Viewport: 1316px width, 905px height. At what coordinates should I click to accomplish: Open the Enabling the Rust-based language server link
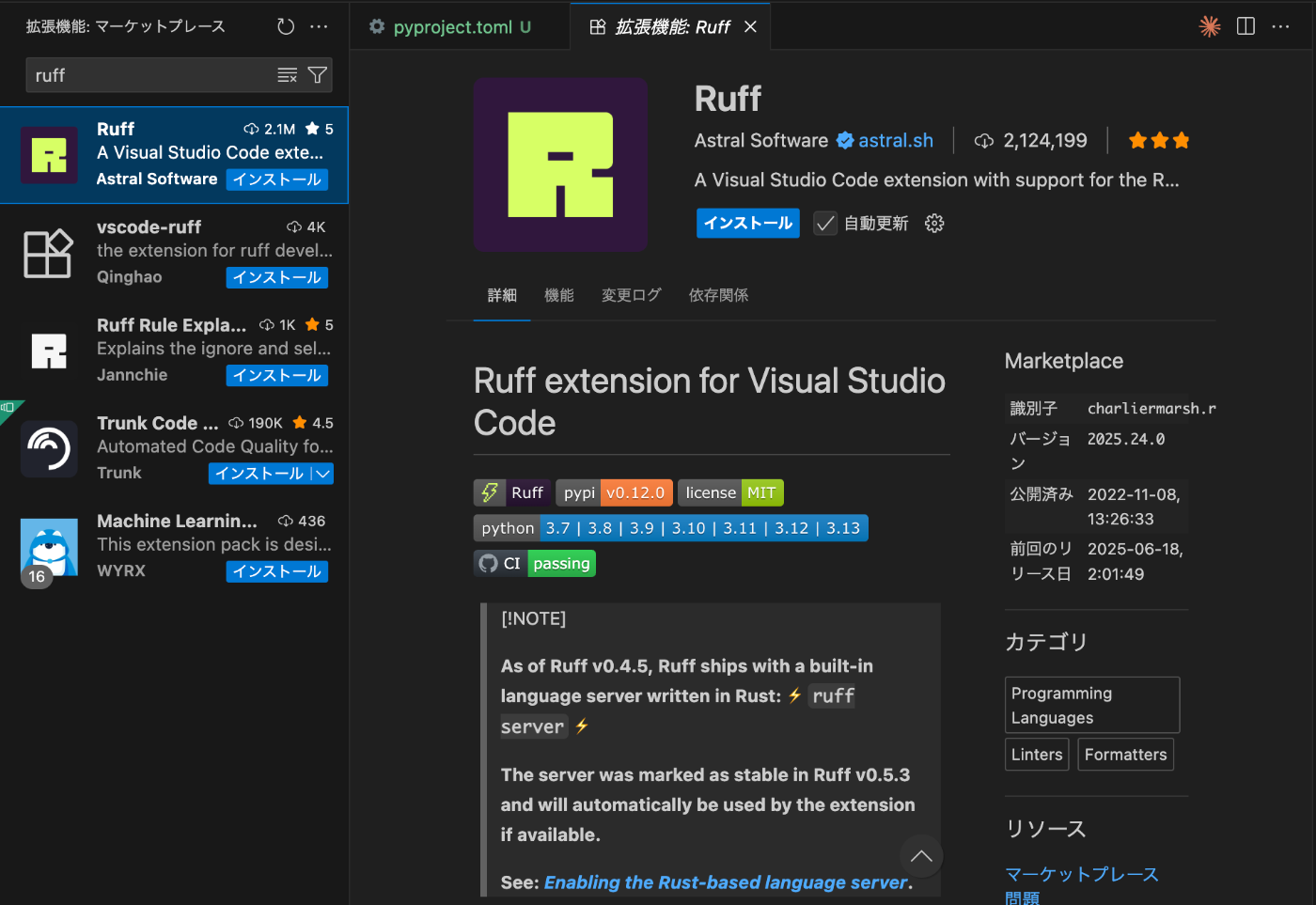coord(726,882)
